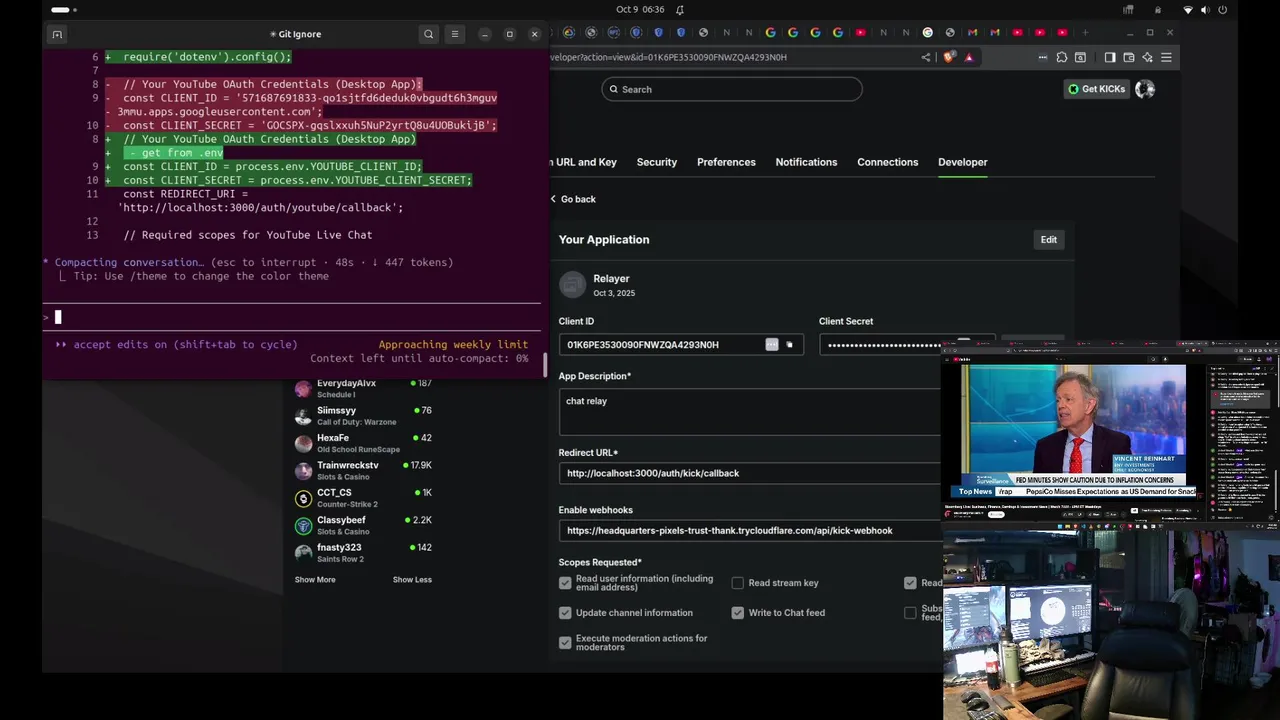Uncheck Execute moderation actions for moderators
1280x720 pixels.
(x=565, y=643)
